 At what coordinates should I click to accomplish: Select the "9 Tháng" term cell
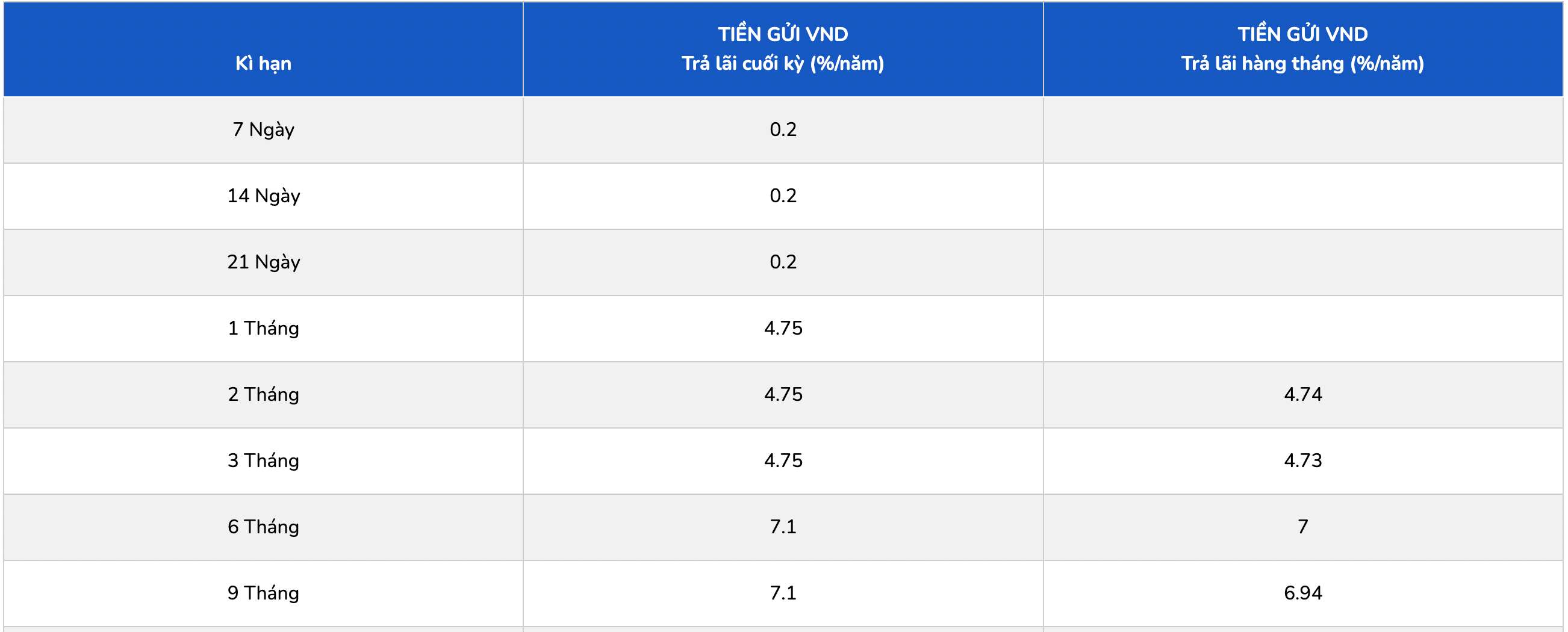(263, 593)
